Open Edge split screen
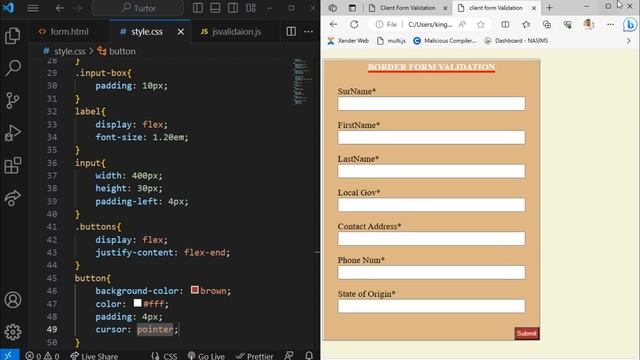Viewport: 640px width, 360px height. [505, 24]
